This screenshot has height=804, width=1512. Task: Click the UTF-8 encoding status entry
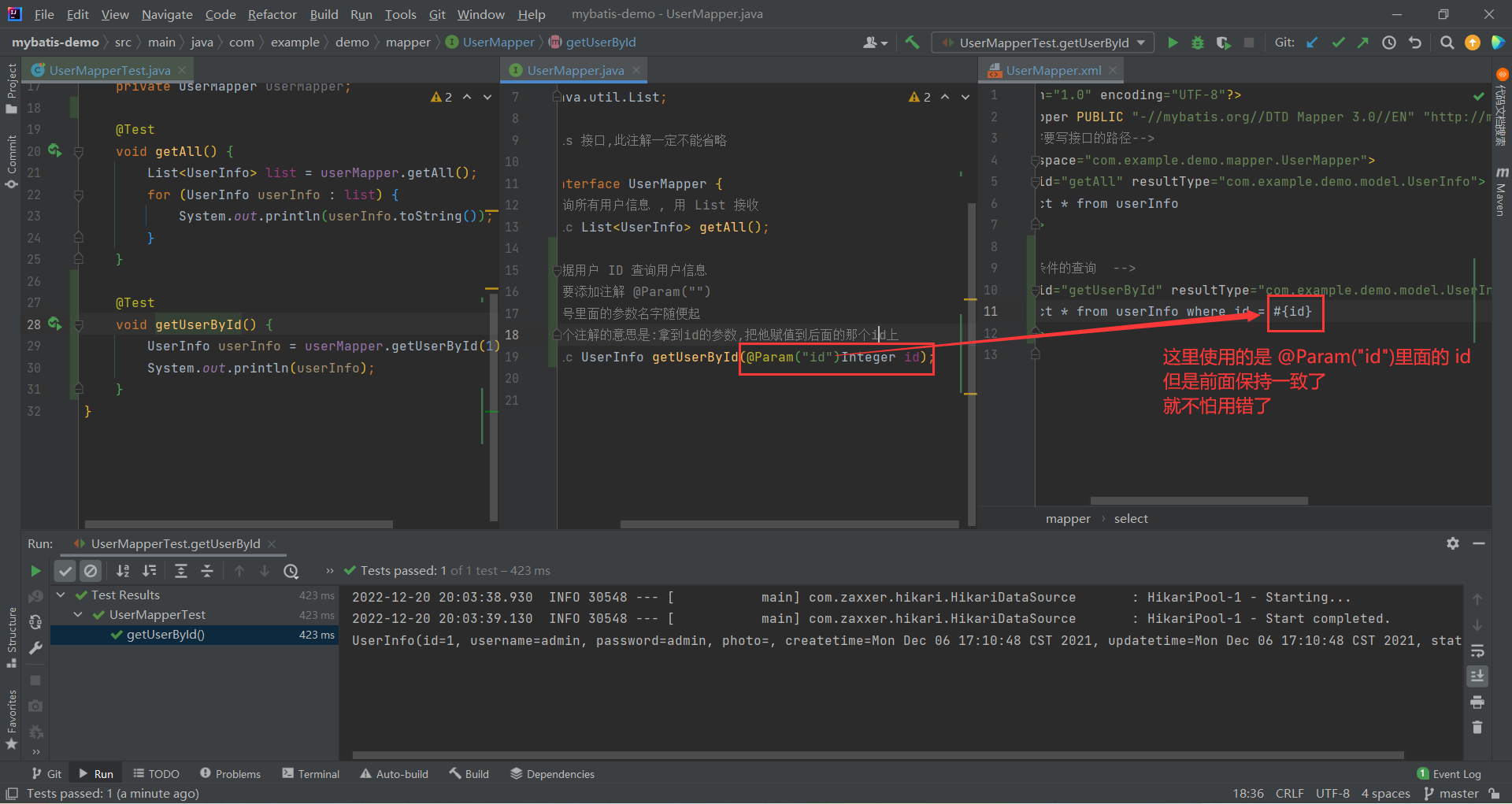coord(1332,794)
